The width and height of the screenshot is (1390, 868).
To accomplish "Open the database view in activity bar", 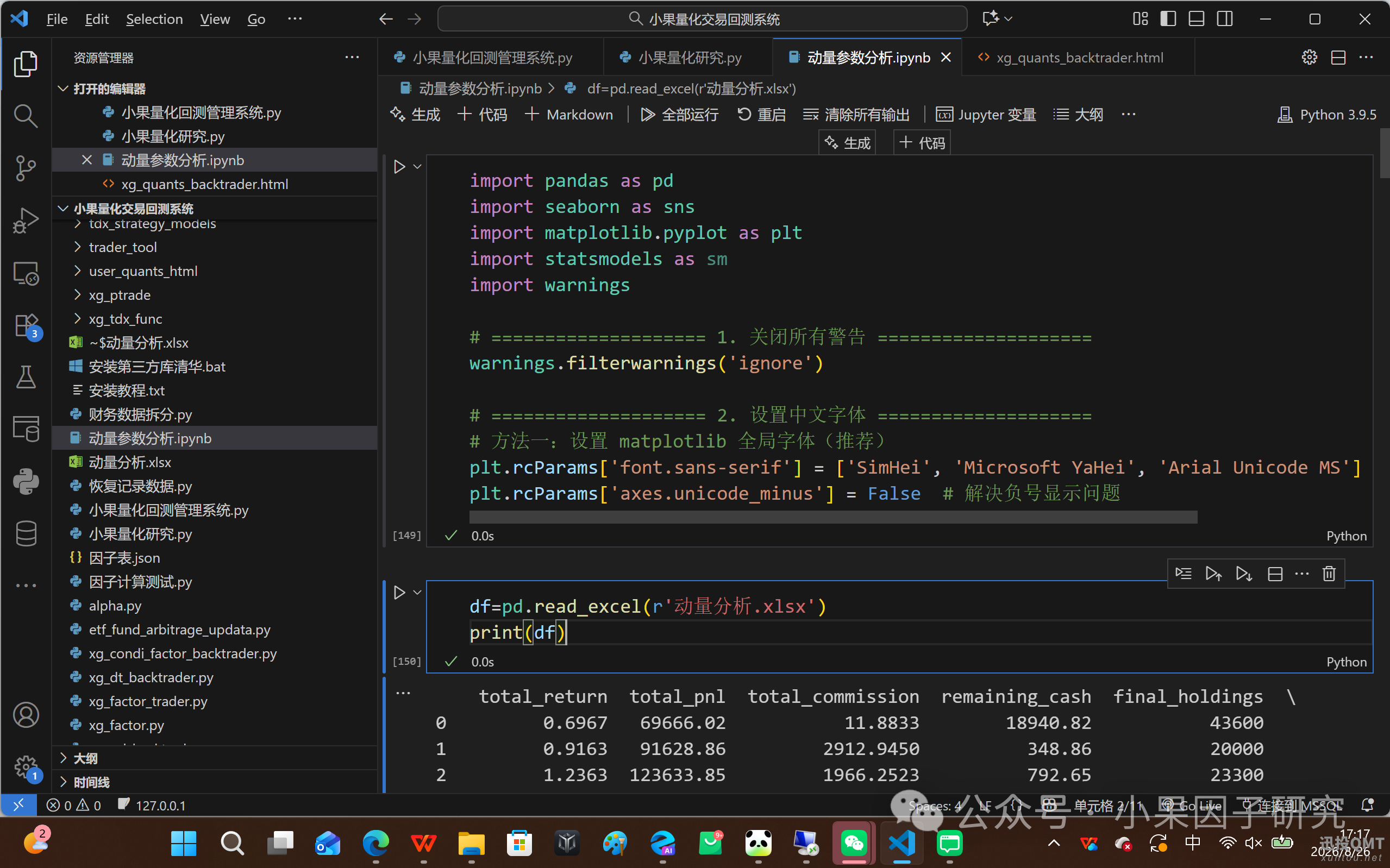I will 26,533.
